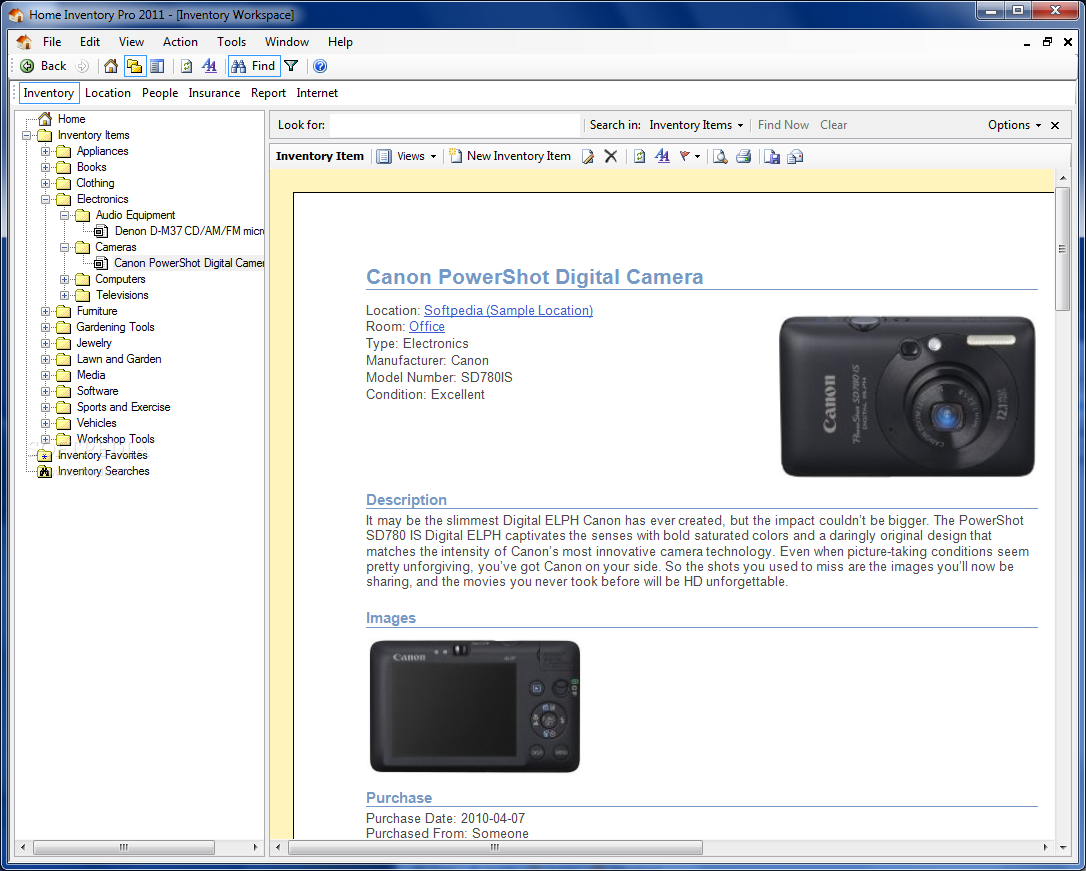This screenshot has width=1086, height=871.
Task: Switch to the Insurance tab
Action: click(214, 93)
